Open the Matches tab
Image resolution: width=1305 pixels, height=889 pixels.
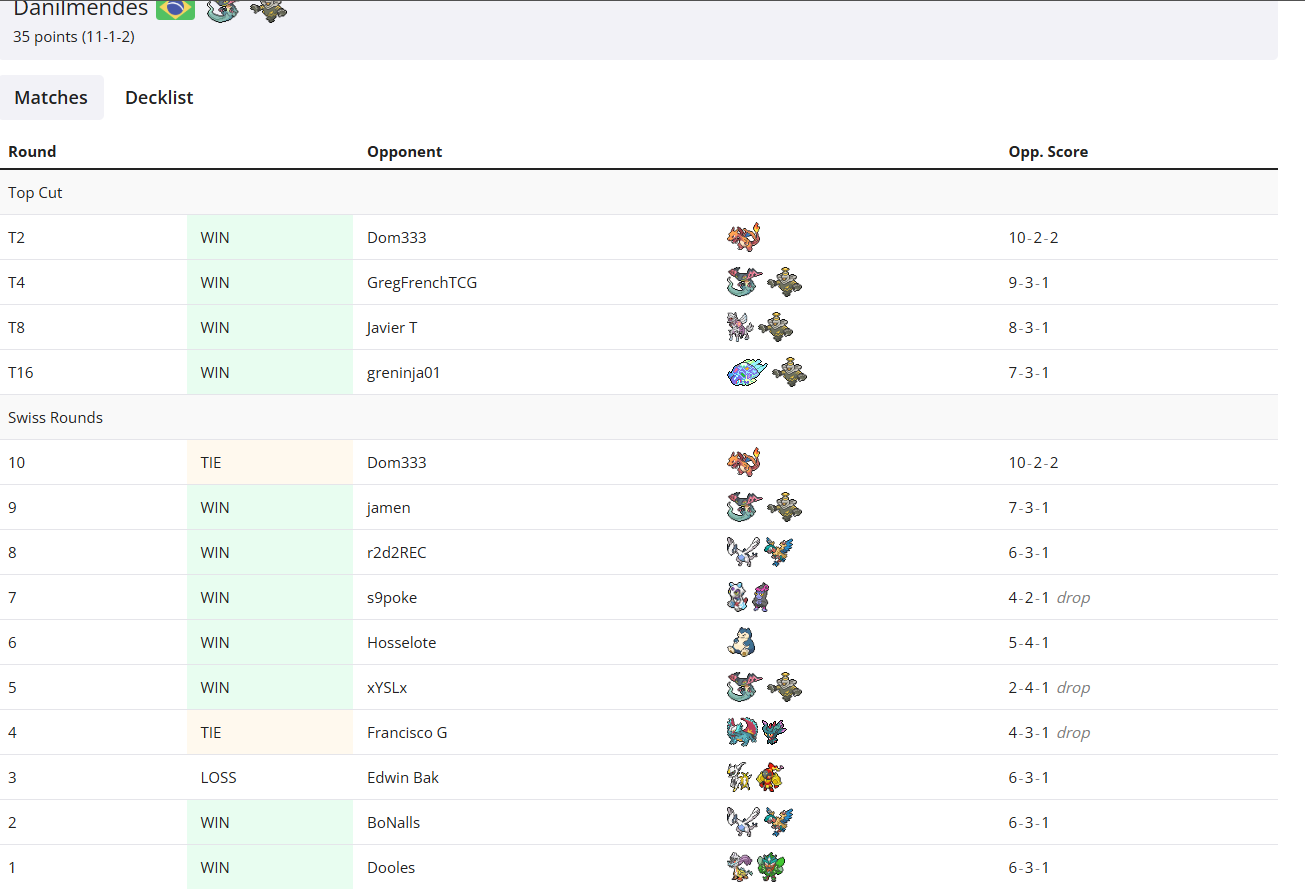pyautogui.click(x=51, y=97)
